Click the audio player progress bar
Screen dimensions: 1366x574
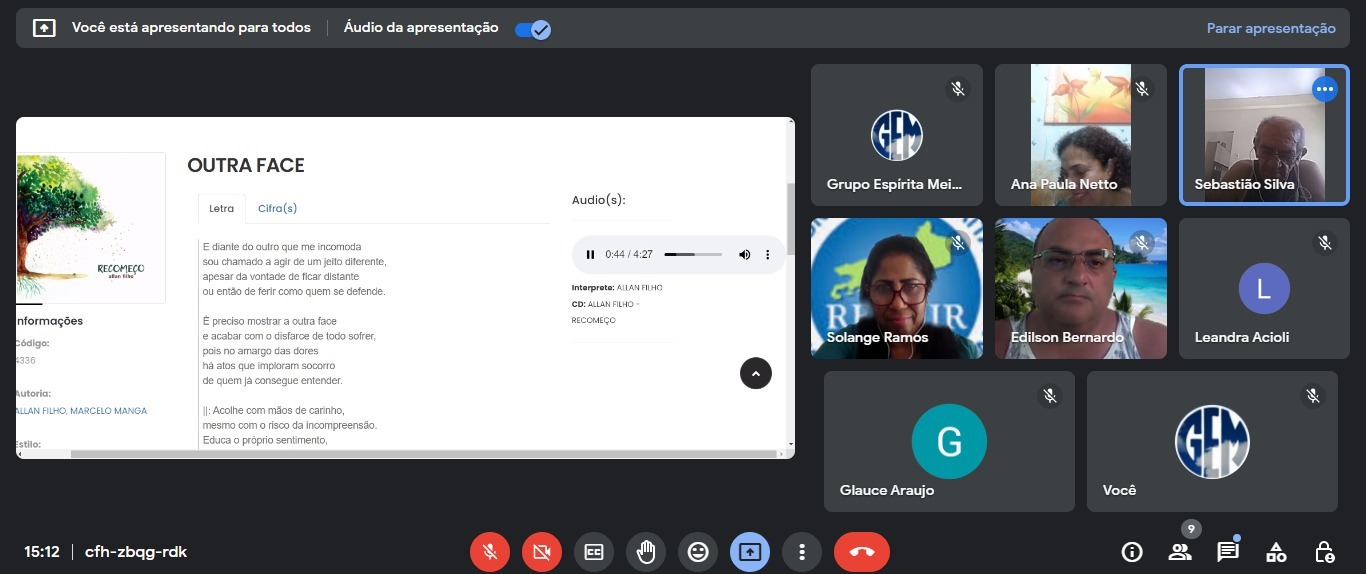click(693, 255)
